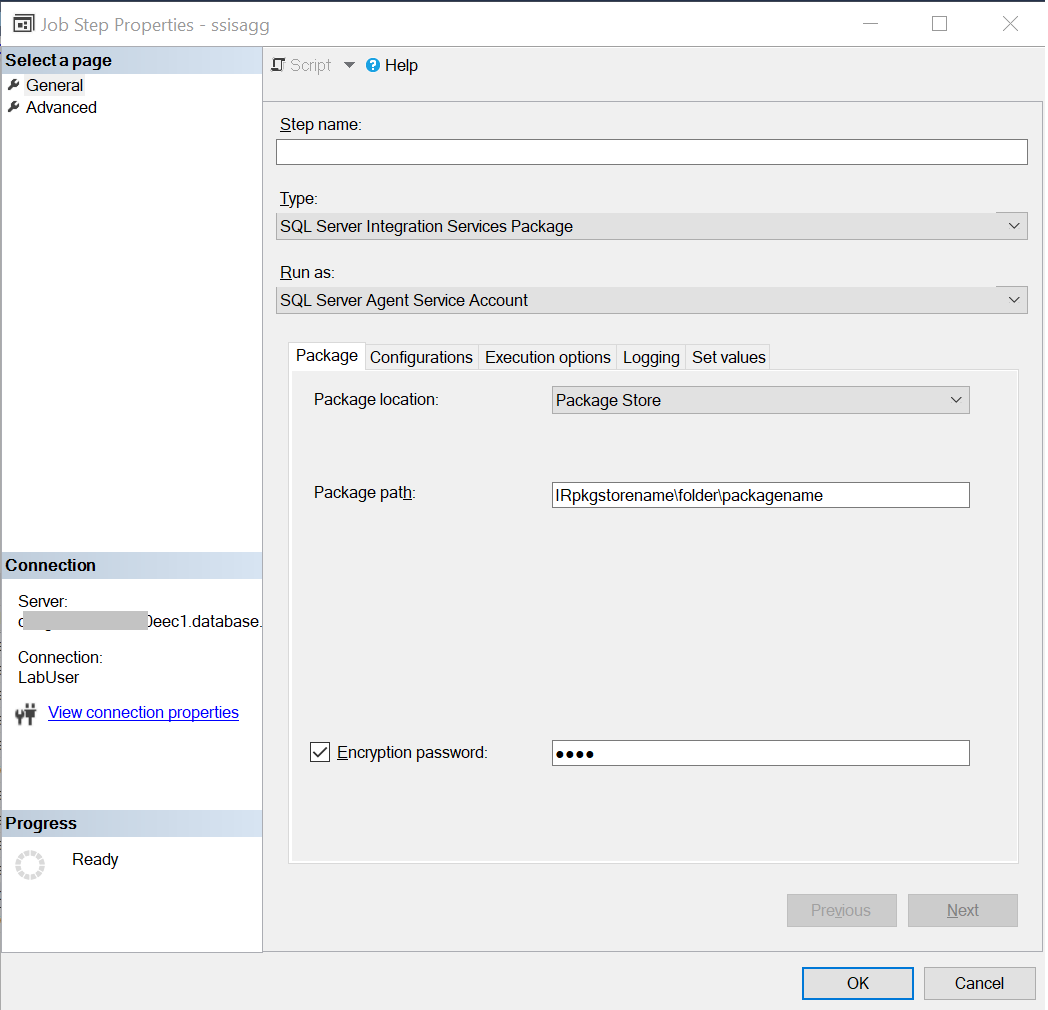Switch to the Configurations tab

coord(421,358)
